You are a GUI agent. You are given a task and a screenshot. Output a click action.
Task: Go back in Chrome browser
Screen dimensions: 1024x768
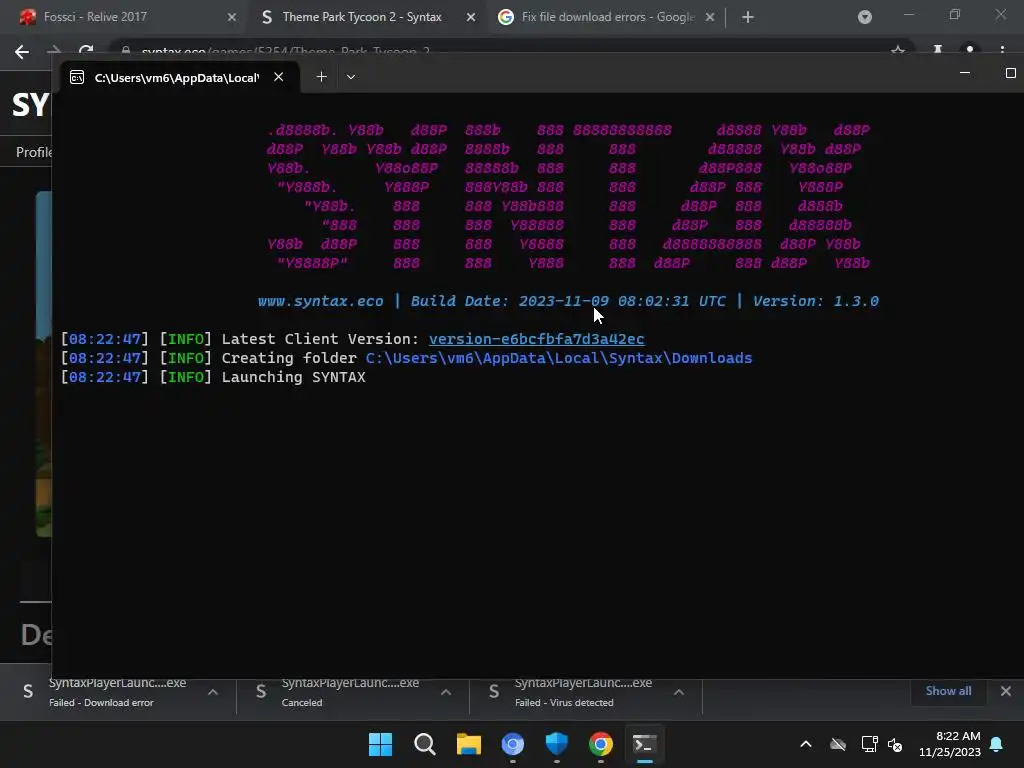point(22,52)
